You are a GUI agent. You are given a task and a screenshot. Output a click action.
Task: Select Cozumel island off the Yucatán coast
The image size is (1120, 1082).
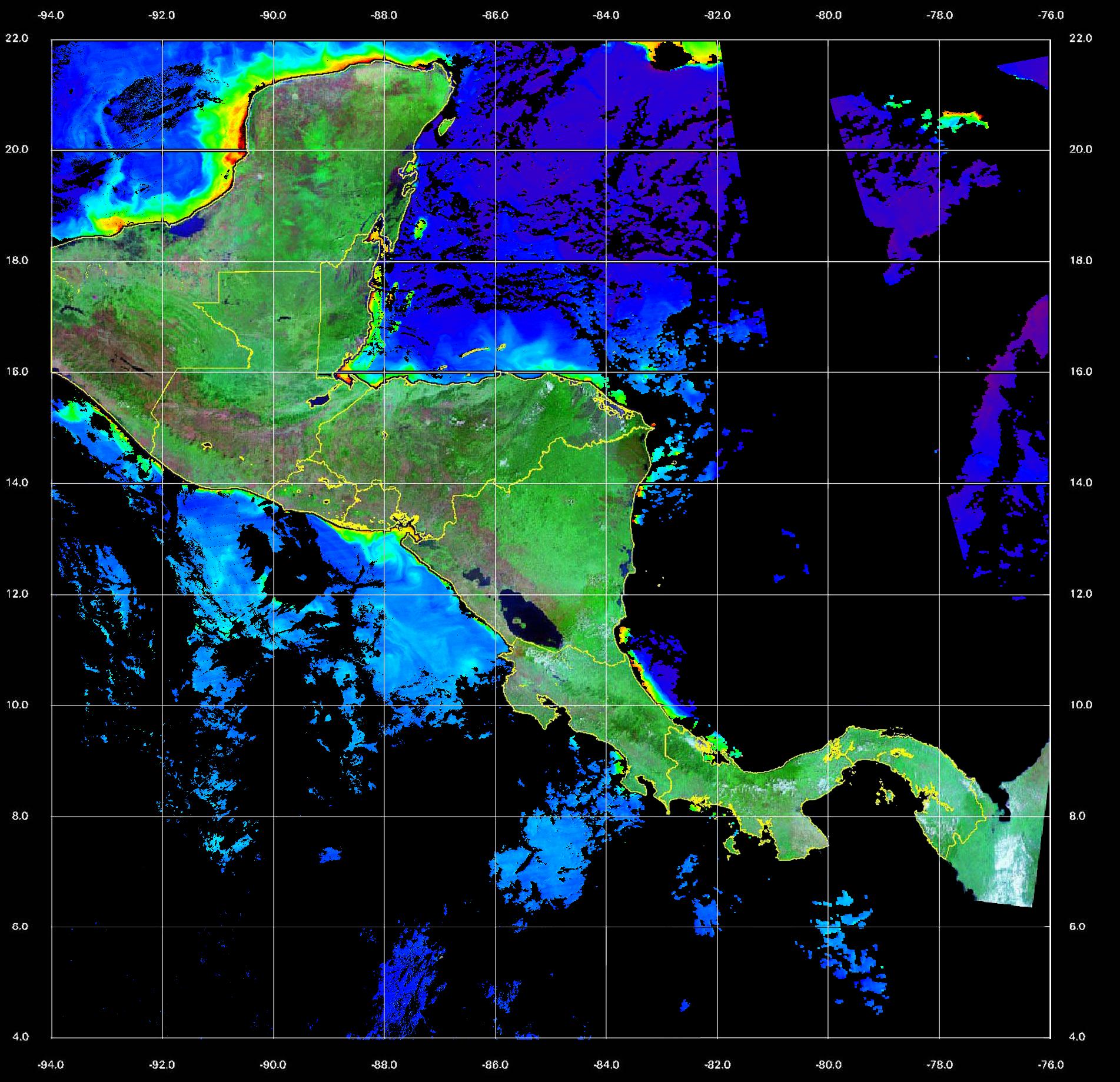(446, 125)
